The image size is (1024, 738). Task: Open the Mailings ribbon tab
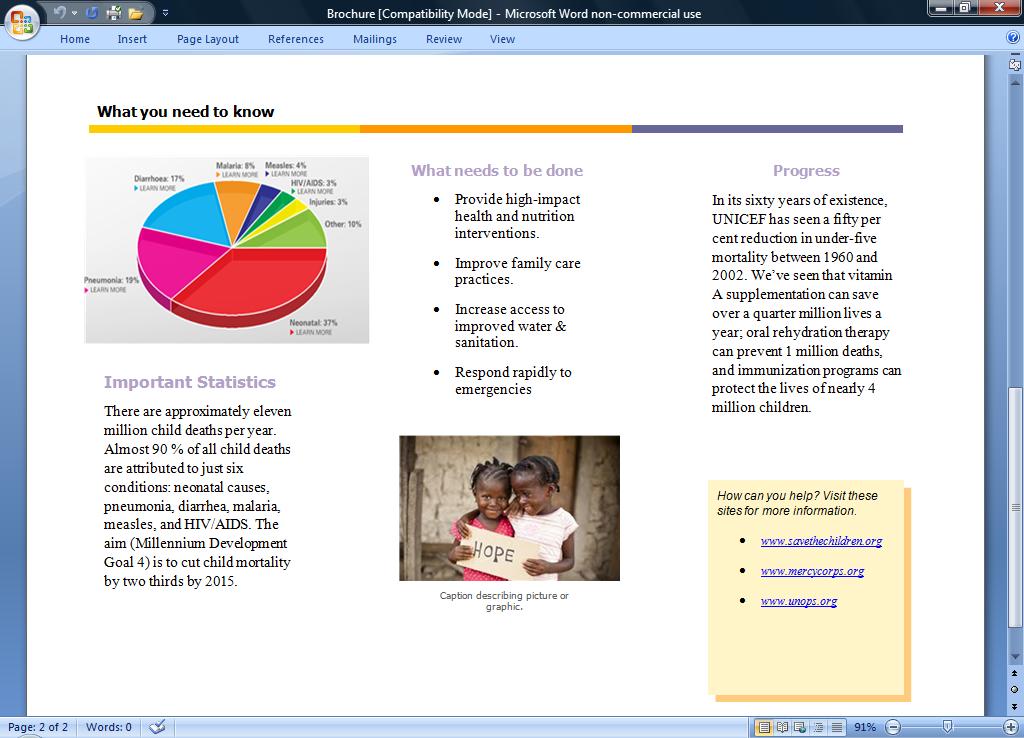tap(374, 38)
